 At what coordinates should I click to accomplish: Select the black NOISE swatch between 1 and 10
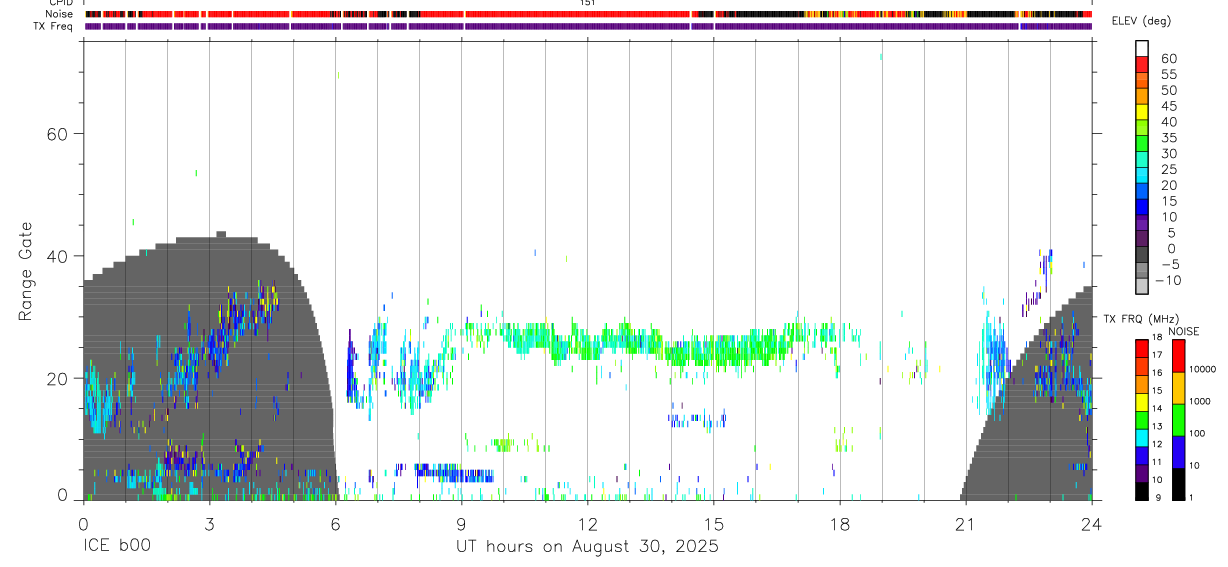(x=1179, y=484)
